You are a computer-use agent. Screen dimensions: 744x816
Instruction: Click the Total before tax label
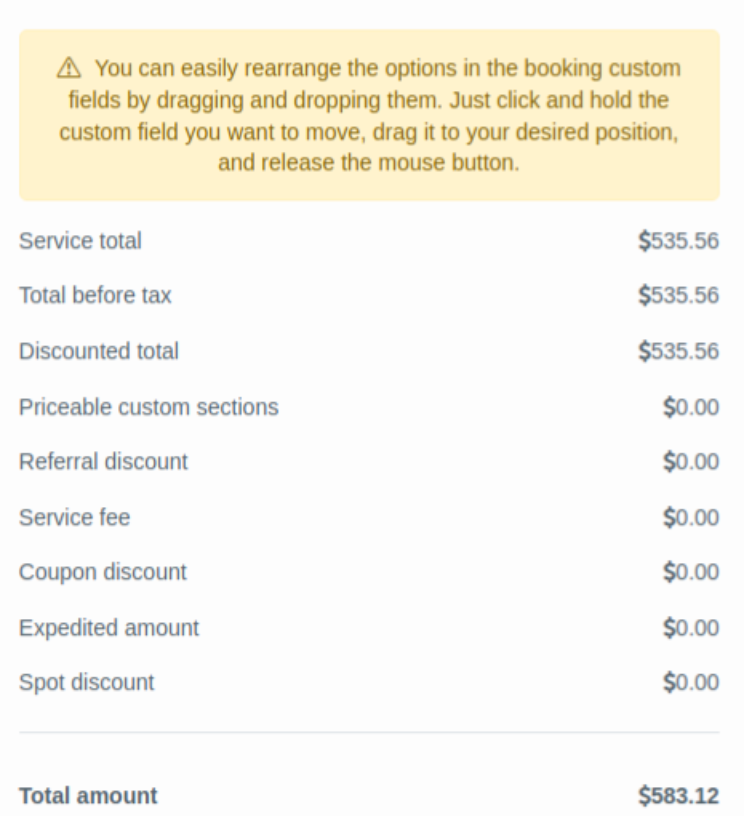[95, 296]
